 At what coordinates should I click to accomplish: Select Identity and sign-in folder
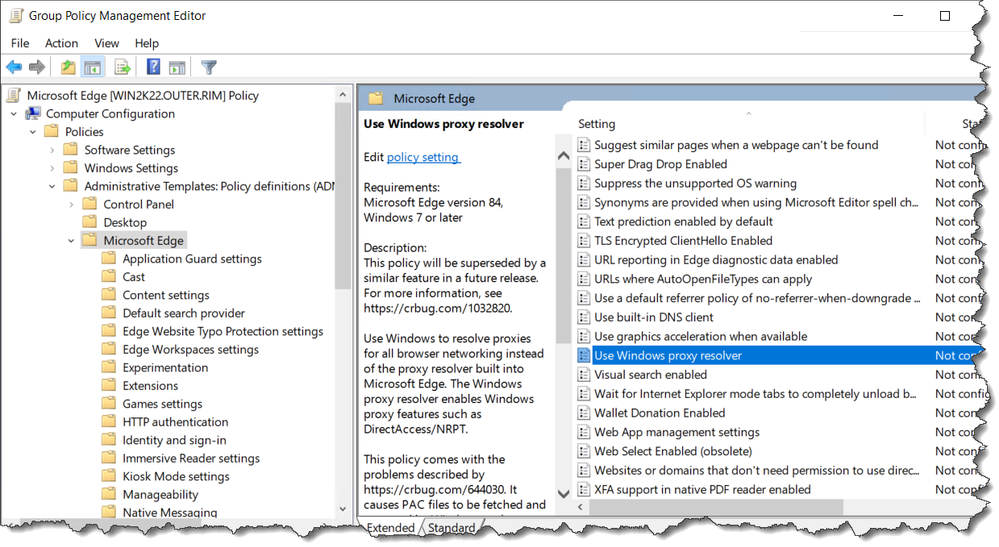[x=174, y=440]
